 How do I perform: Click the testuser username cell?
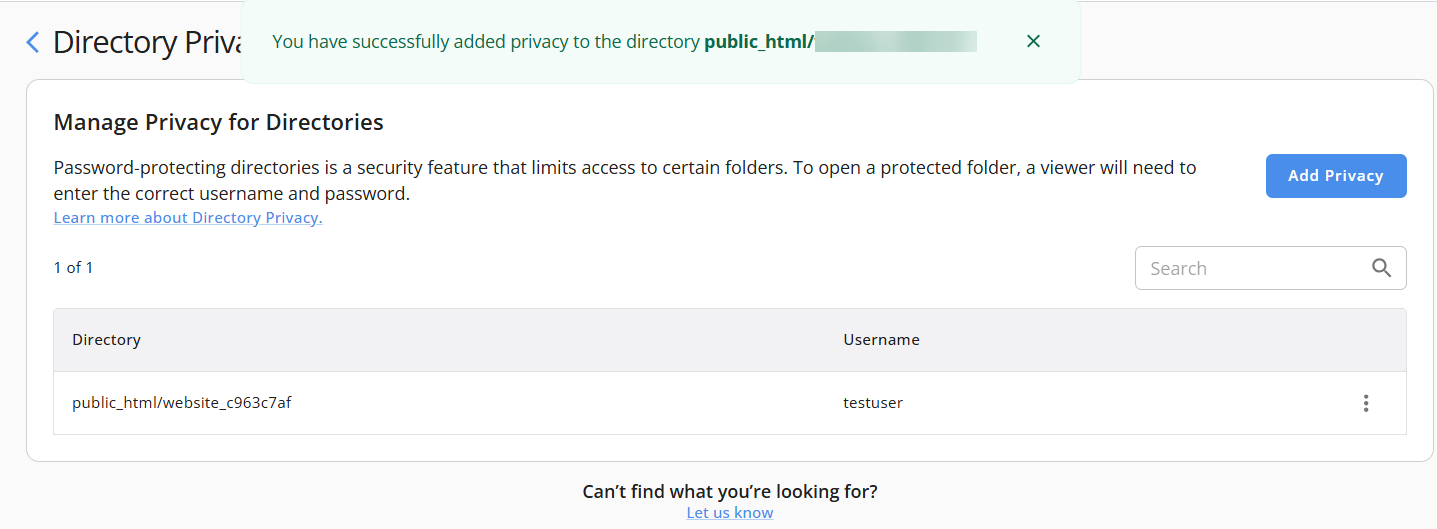pyautogui.click(x=873, y=403)
